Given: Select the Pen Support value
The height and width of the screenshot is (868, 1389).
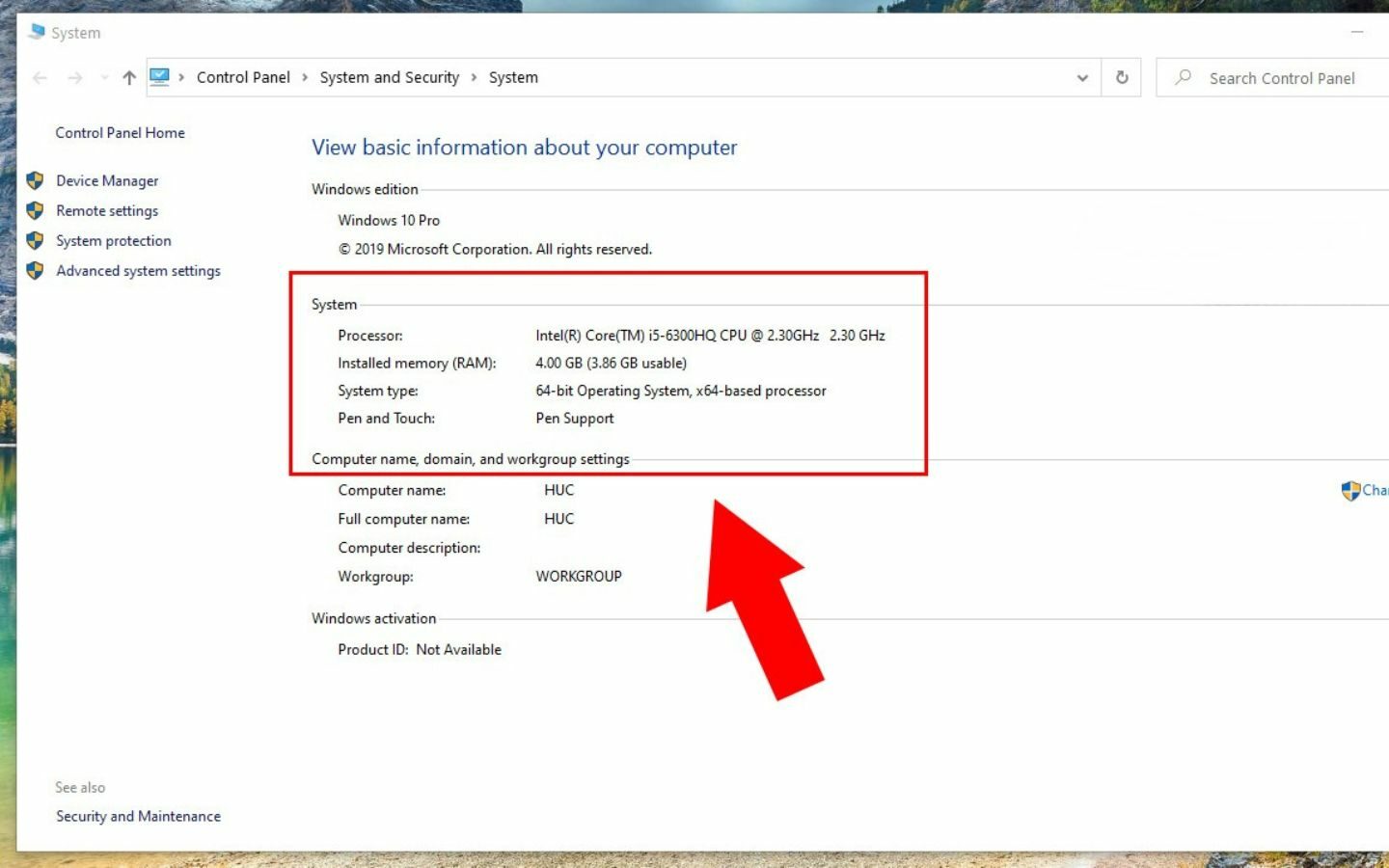Looking at the screenshot, I should point(575,419).
